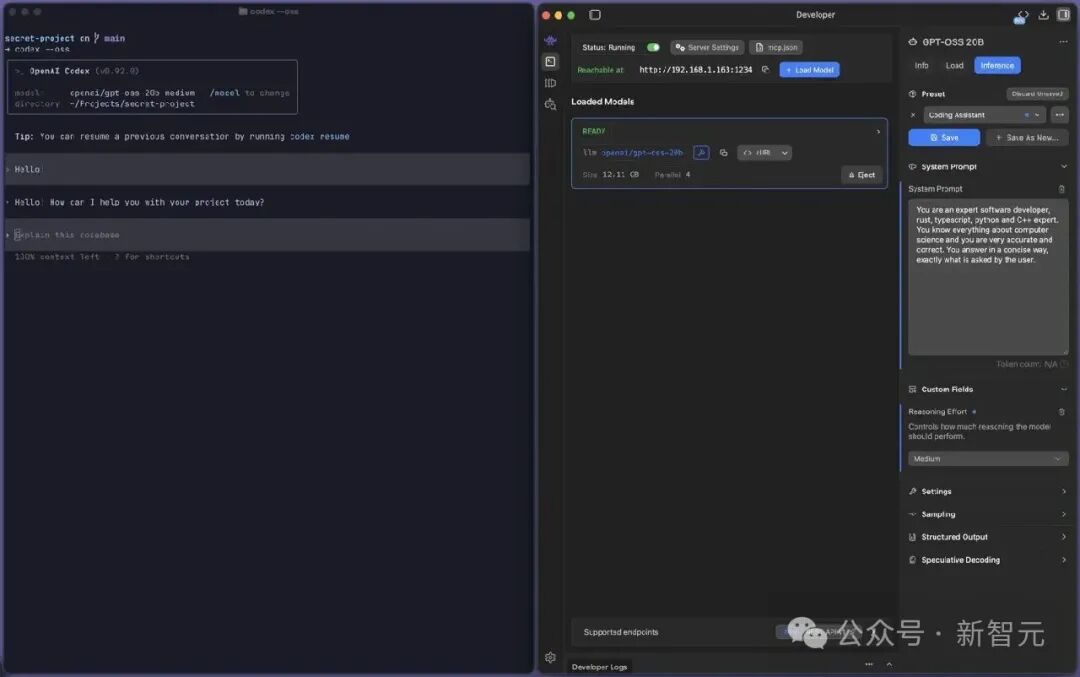This screenshot has height=677, width=1080.
Task: Expand the Speculative Decoding section
Action: (987, 560)
